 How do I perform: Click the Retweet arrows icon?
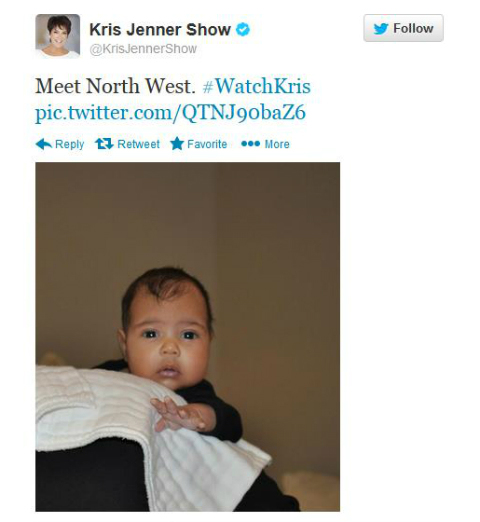pyautogui.click(x=104, y=144)
